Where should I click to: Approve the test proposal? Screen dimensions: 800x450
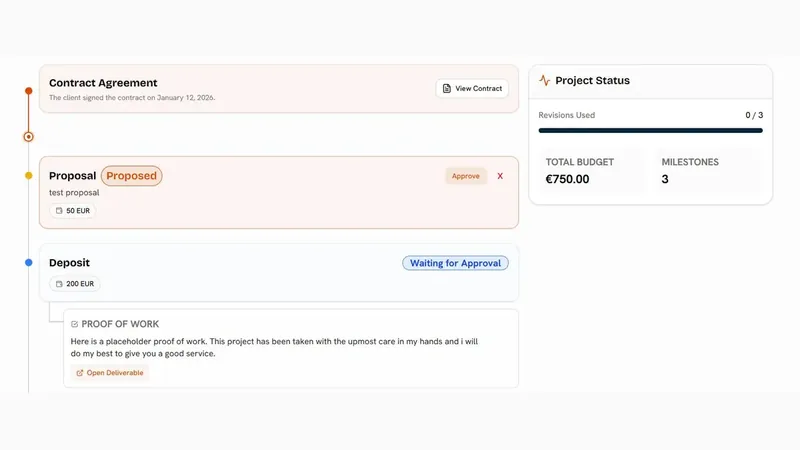coord(466,176)
